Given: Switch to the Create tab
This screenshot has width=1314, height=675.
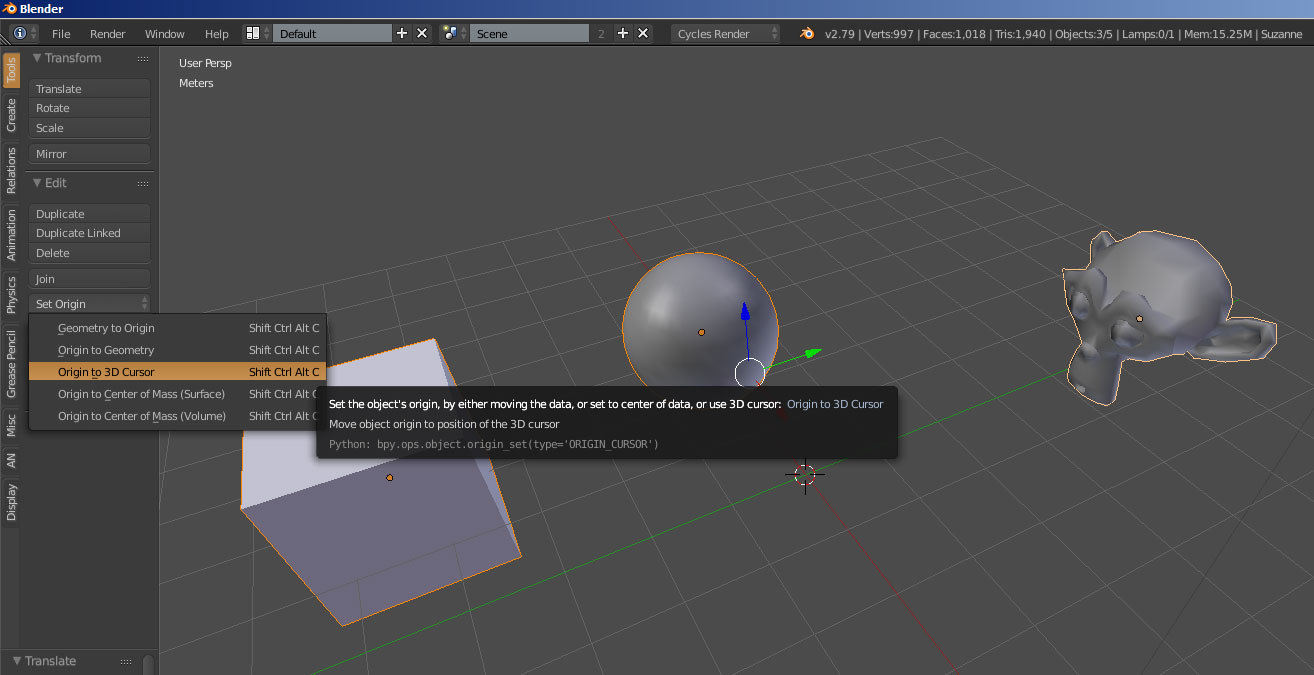Looking at the screenshot, I should click(x=11, y=115).
